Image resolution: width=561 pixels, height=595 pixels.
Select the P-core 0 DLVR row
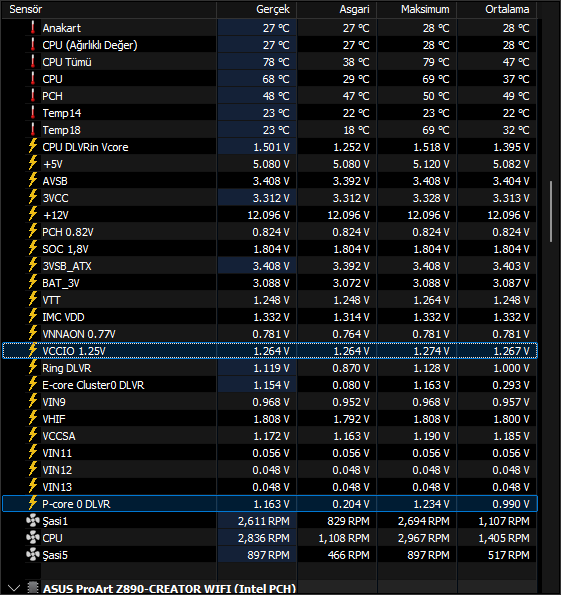click(270, 504)
